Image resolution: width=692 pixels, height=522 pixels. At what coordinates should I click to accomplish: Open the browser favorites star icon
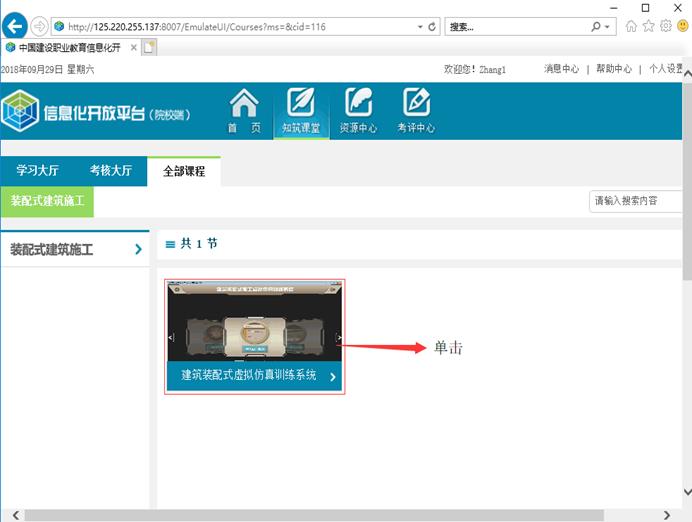coord(648,26)
